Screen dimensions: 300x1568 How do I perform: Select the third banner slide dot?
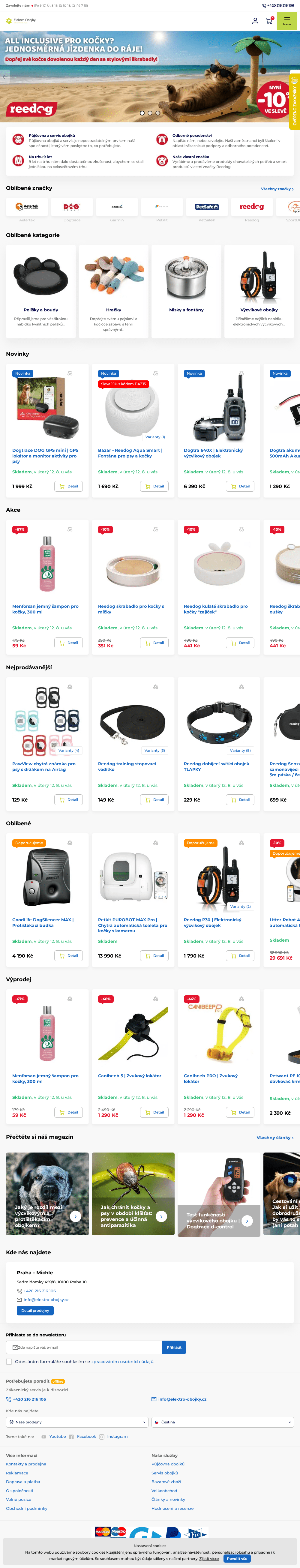coord(157,112)
